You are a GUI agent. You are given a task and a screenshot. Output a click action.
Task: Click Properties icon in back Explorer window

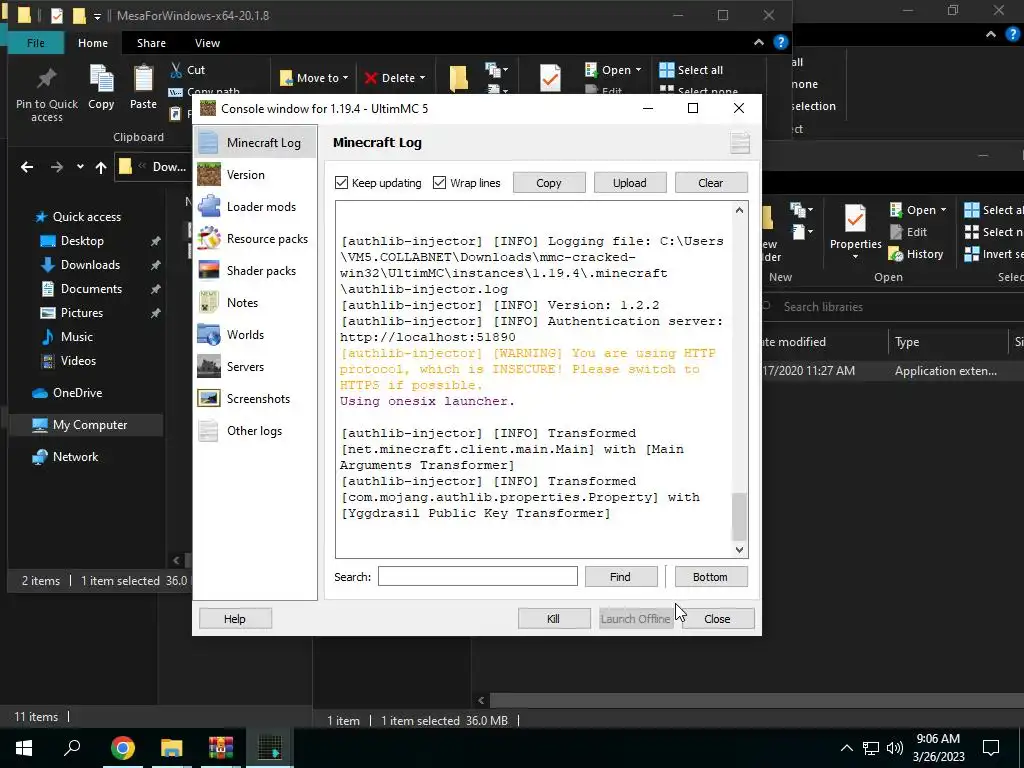coord(856,219)
